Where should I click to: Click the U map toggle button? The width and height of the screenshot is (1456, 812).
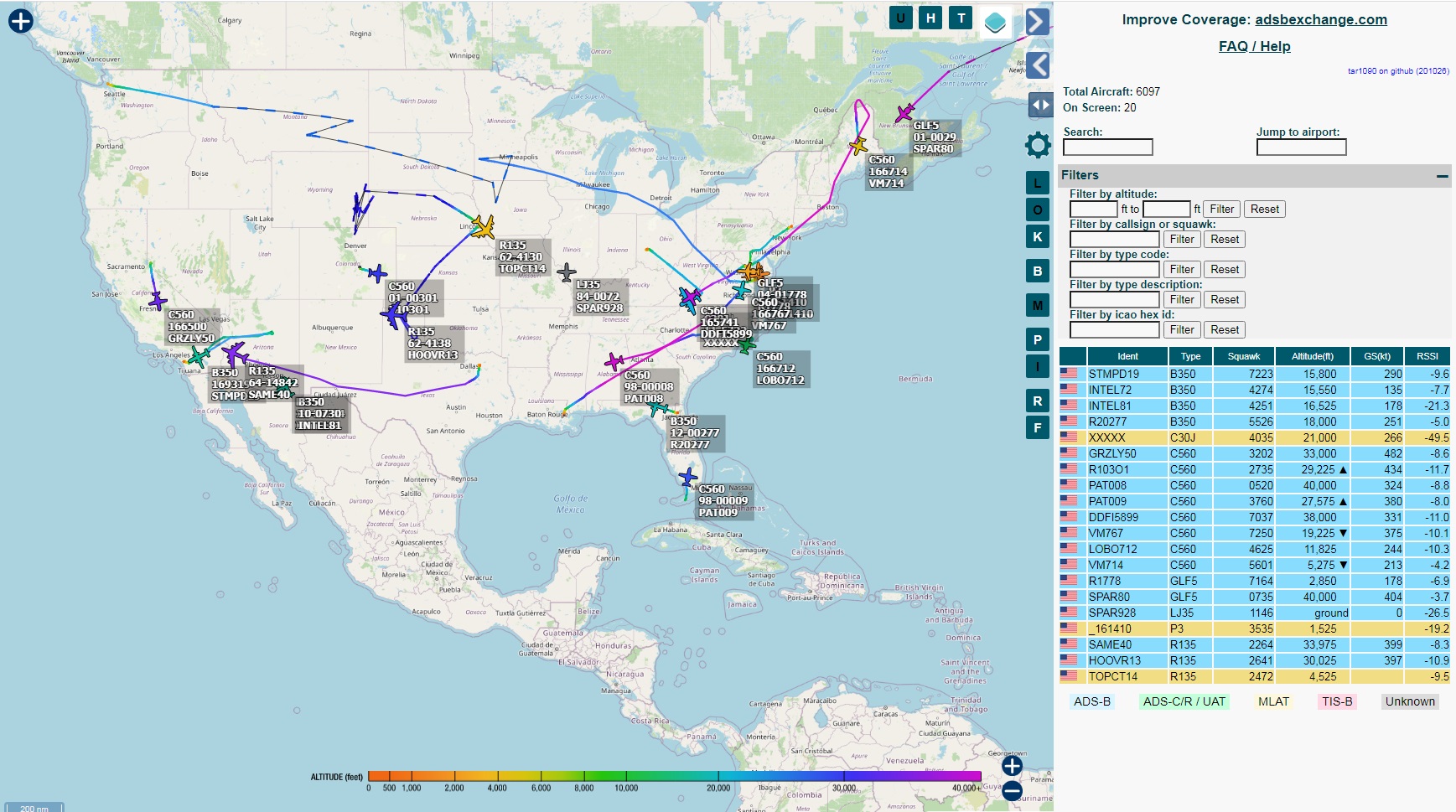(900, 18)
